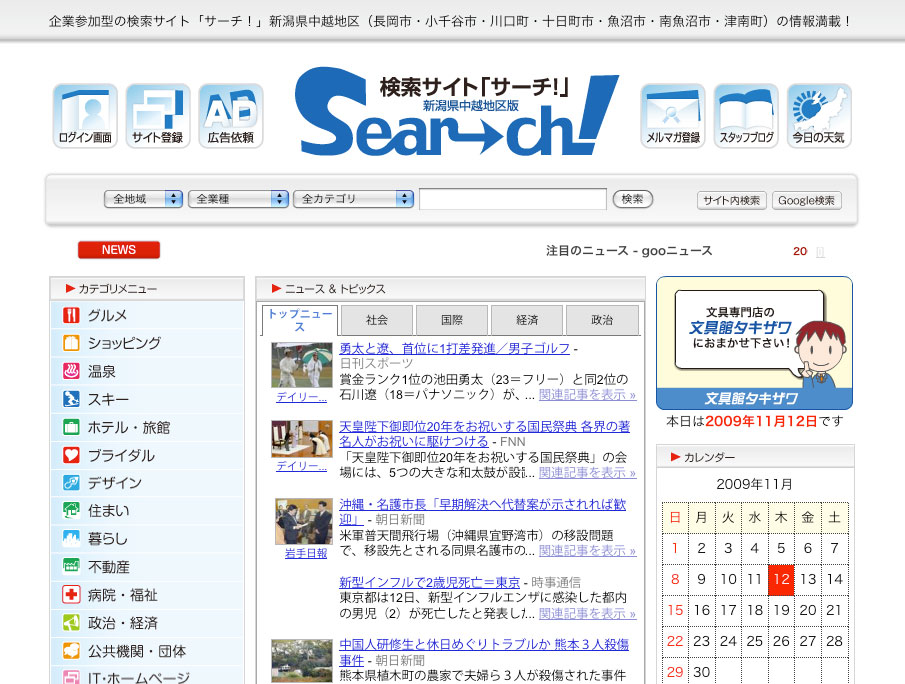Select the グルメ category icon

(71, 315)
